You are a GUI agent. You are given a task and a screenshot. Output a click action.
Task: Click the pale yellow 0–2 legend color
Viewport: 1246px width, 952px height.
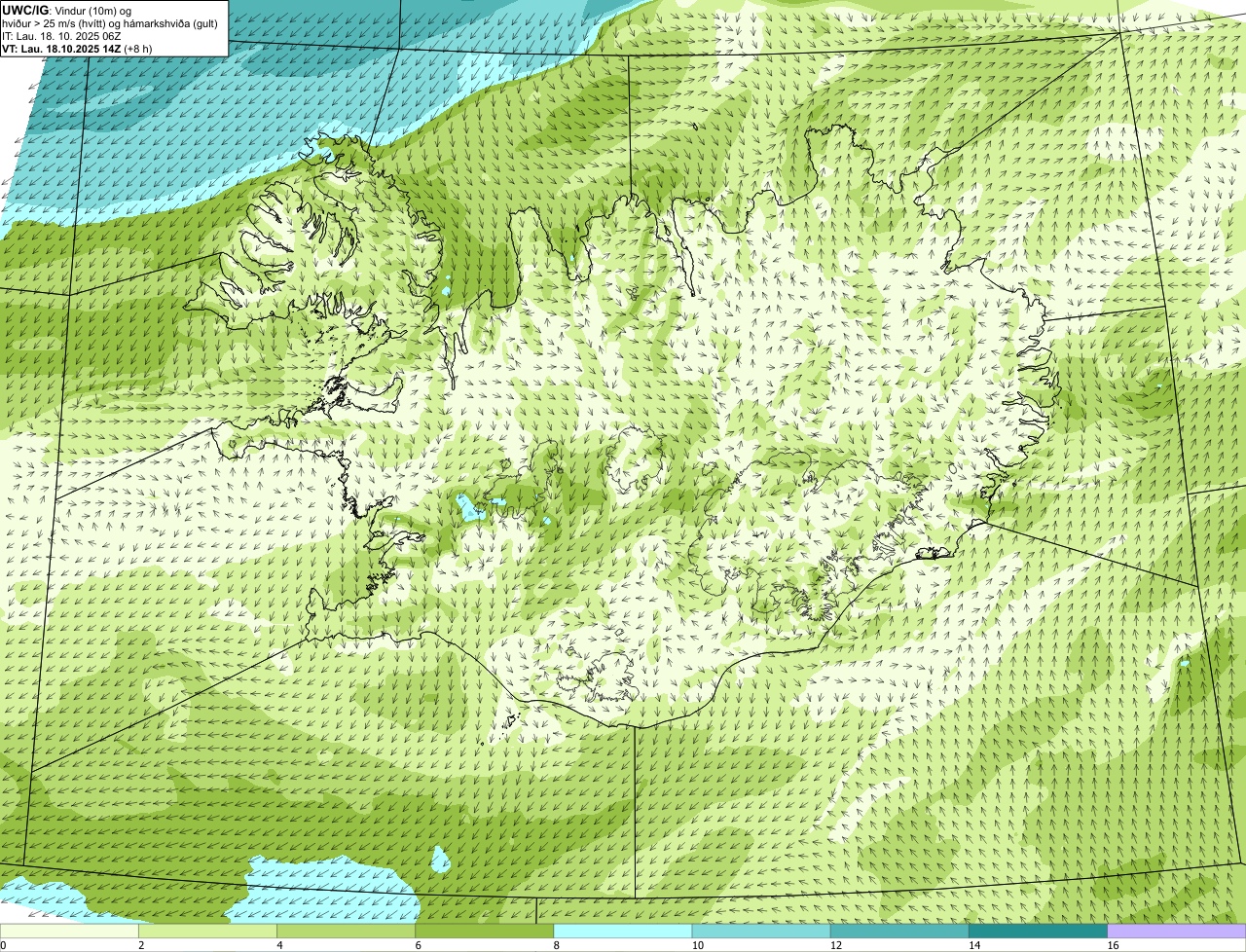click(x=69, y=932)
